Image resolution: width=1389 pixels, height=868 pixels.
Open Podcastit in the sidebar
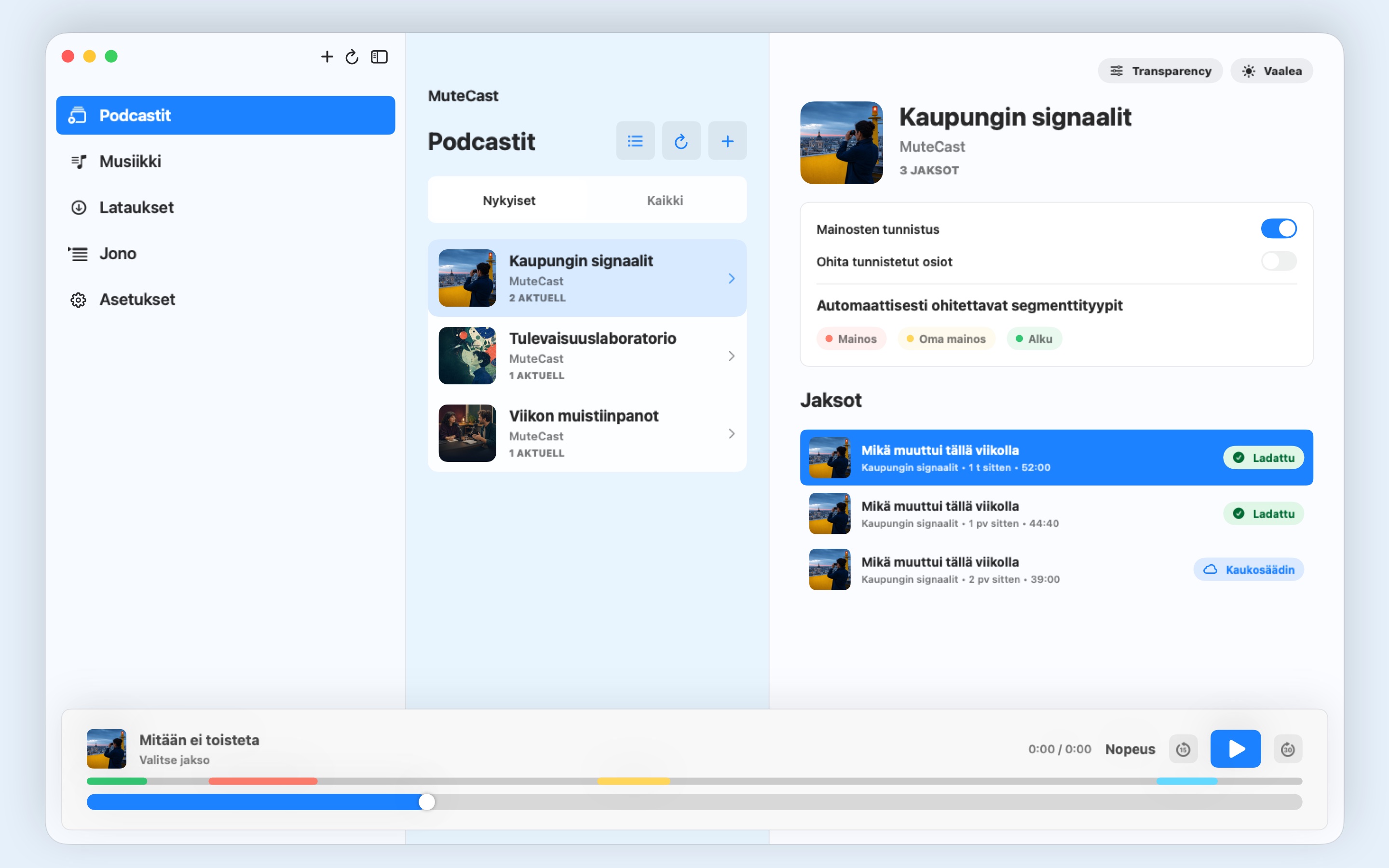click(226, 115)
